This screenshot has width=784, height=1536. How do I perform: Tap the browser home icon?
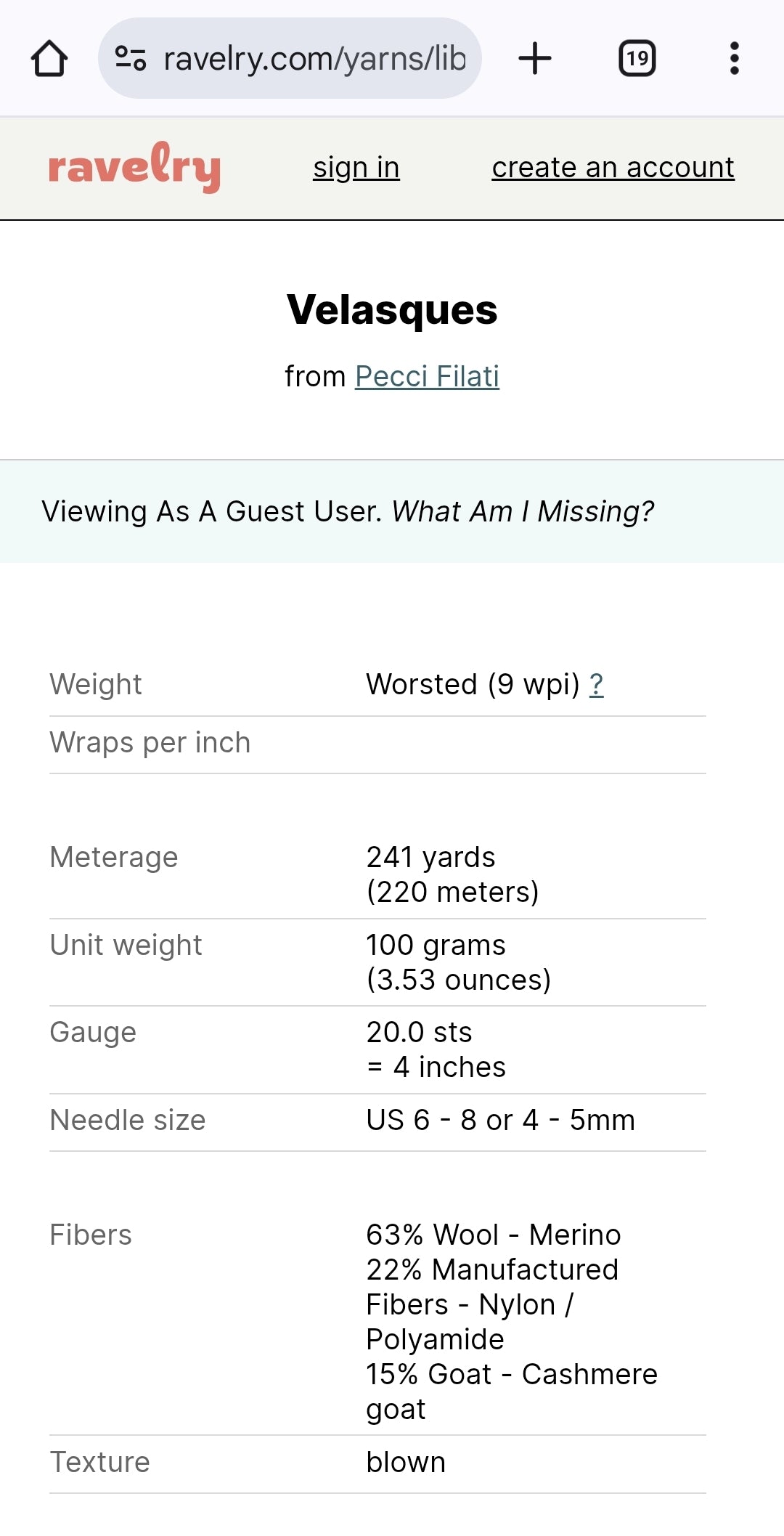49,58
